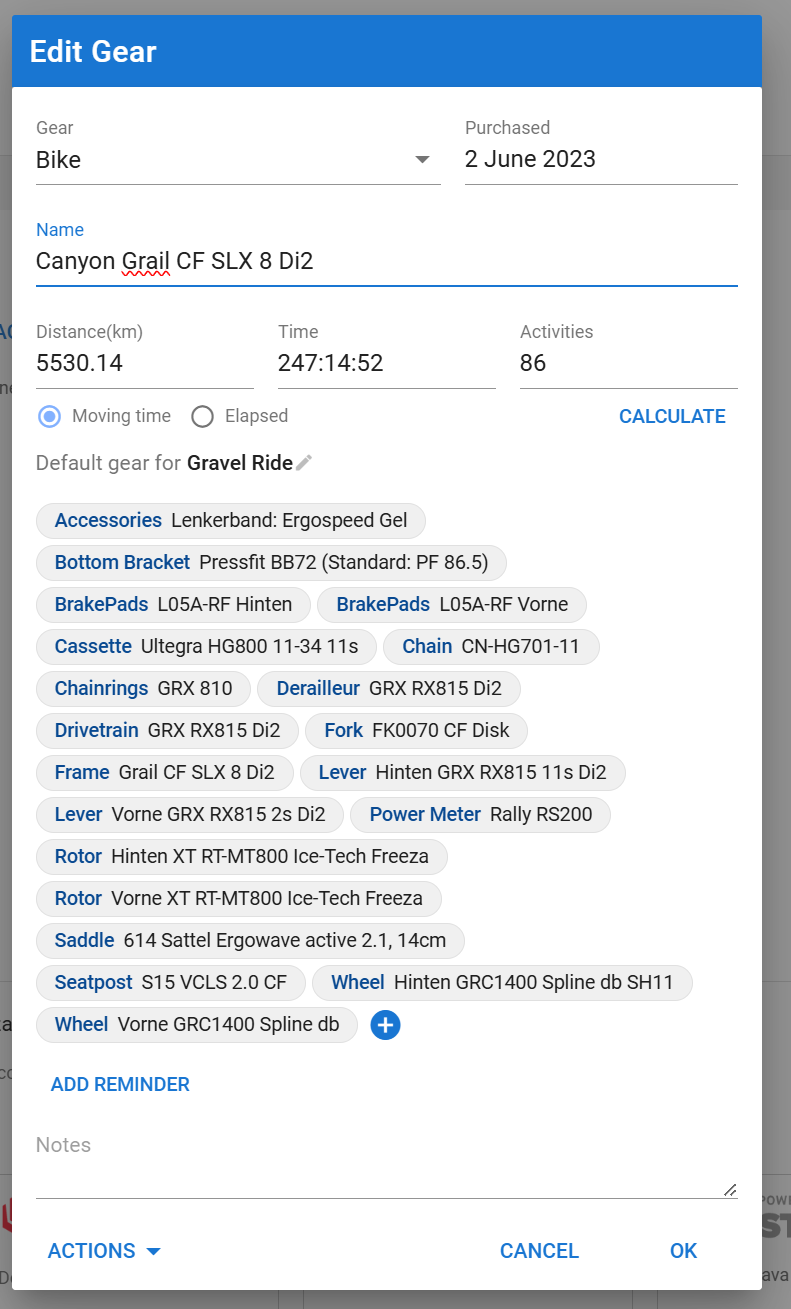791x1309 pixels.
Task: Click the Notes resize handle corner
Action: [730, 1189]
